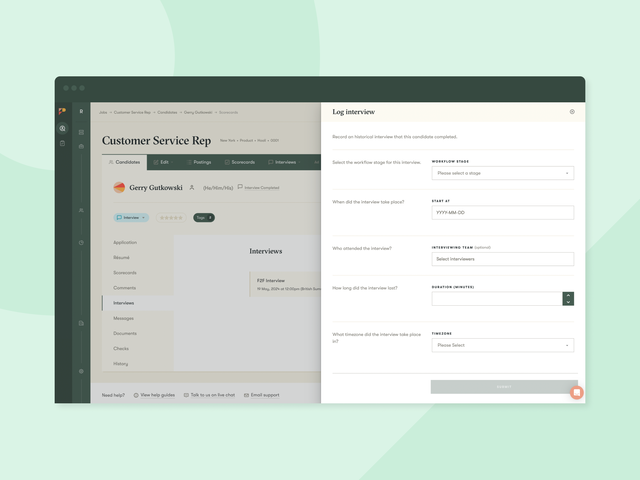Click the person icon beside candidate name
The height and width of the screenshot is (480, 640).
click(191, 187)
